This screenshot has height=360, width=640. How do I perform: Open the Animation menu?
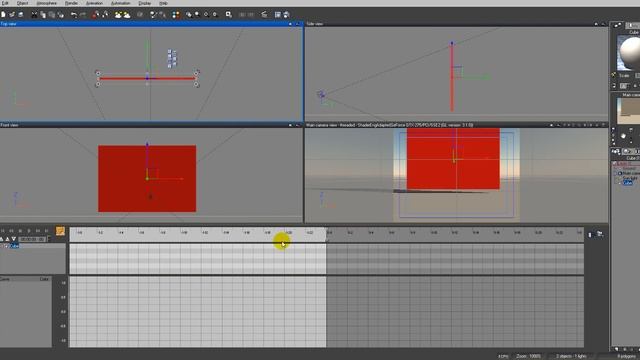94,3
